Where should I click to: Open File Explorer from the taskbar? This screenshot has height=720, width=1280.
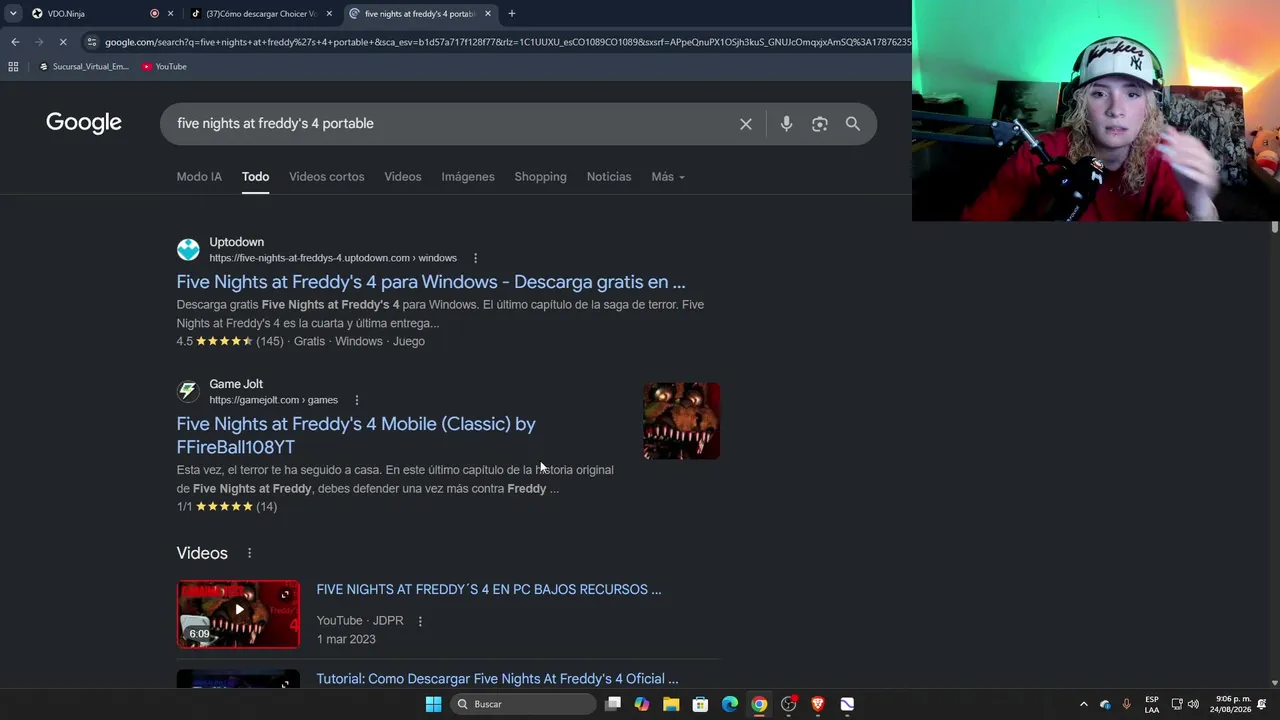click(x=671, y=704)
